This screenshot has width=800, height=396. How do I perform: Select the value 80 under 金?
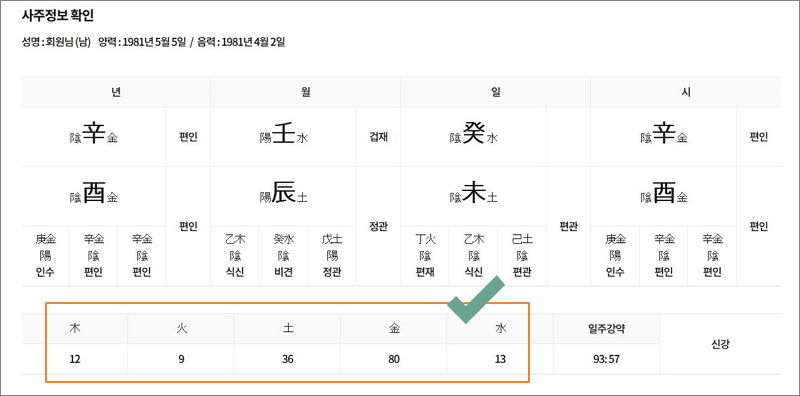pyautogui.click(x=393, y=359)
